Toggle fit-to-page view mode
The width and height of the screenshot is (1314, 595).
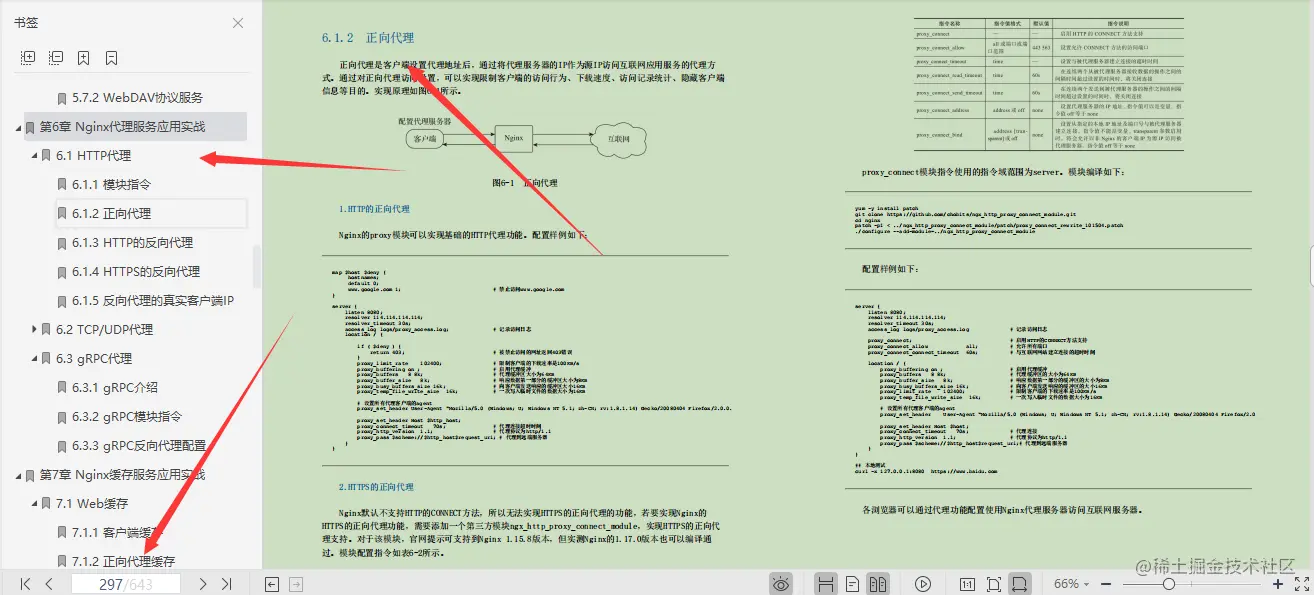pyautogui.click(x=995, y=583)
